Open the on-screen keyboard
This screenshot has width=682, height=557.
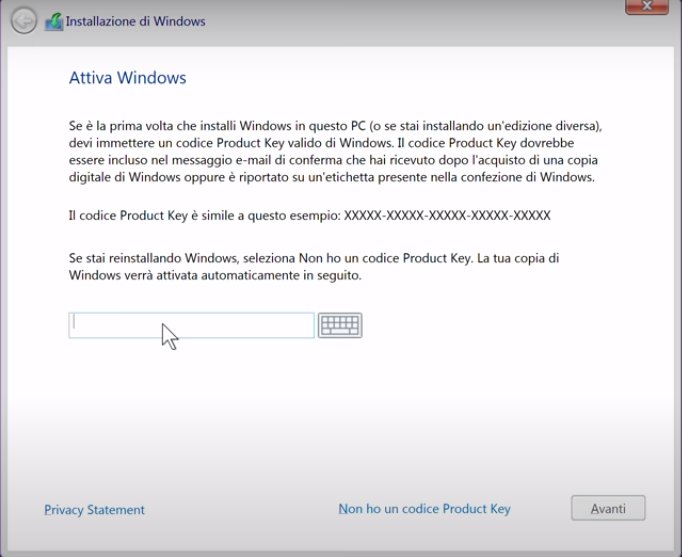tap(340, 325)
